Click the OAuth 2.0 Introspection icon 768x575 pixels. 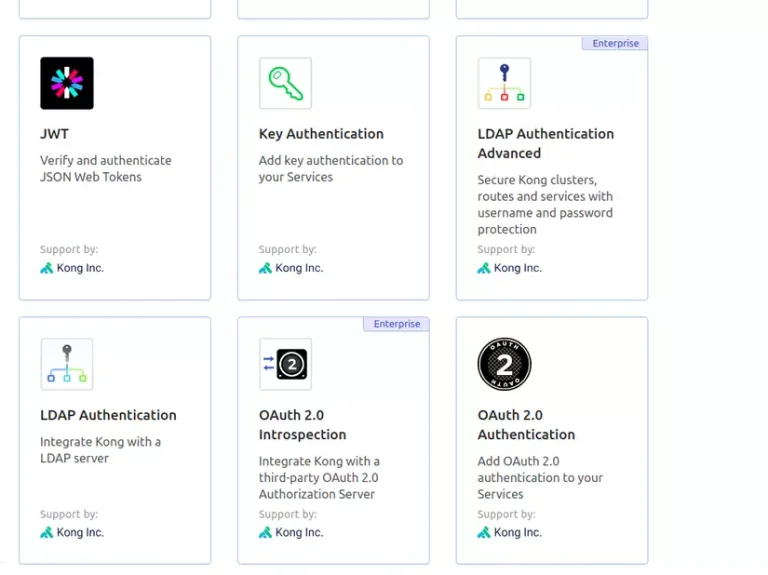(285, 364)
